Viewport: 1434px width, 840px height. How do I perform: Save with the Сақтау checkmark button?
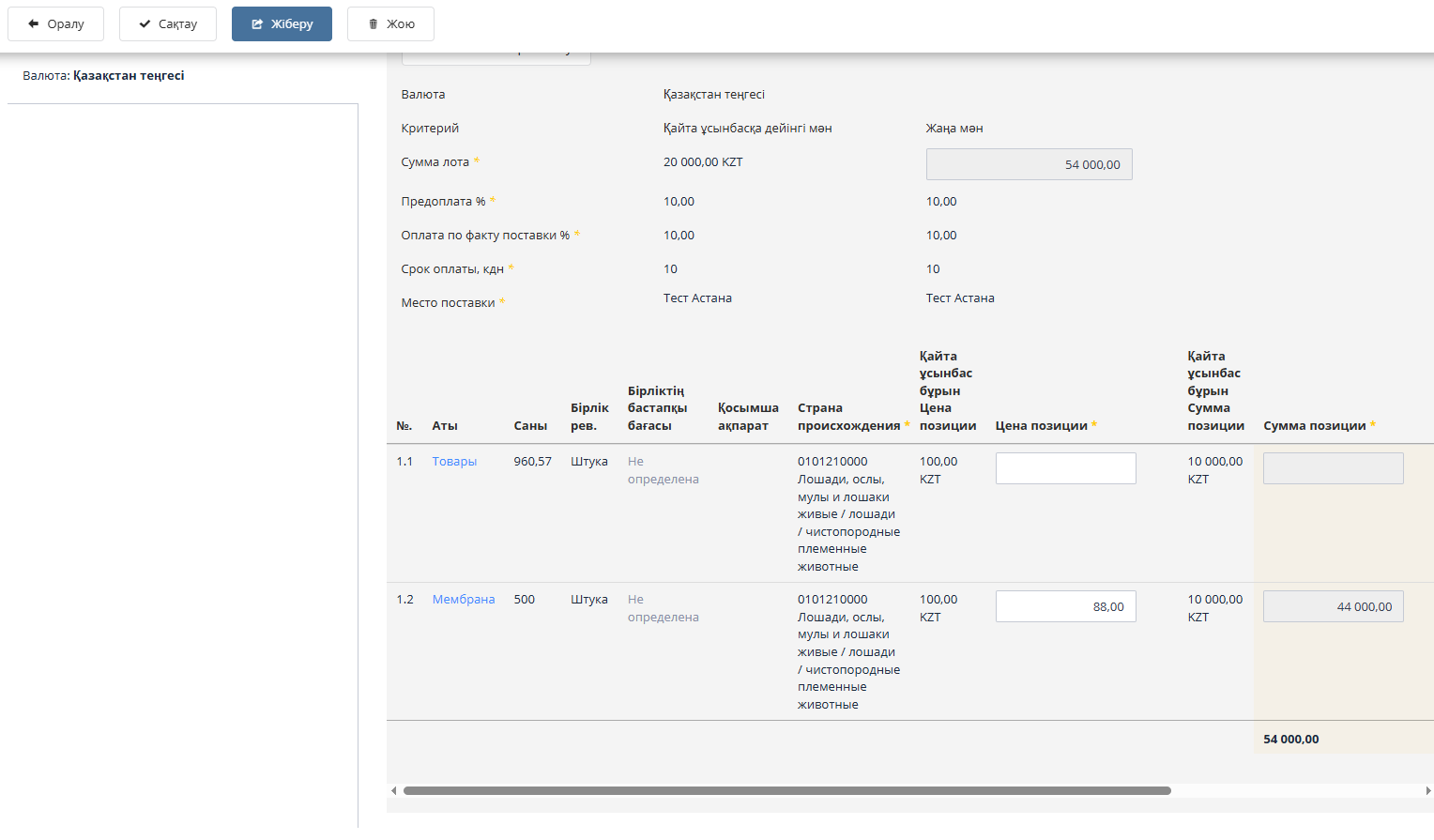click(x=168, y=24)
